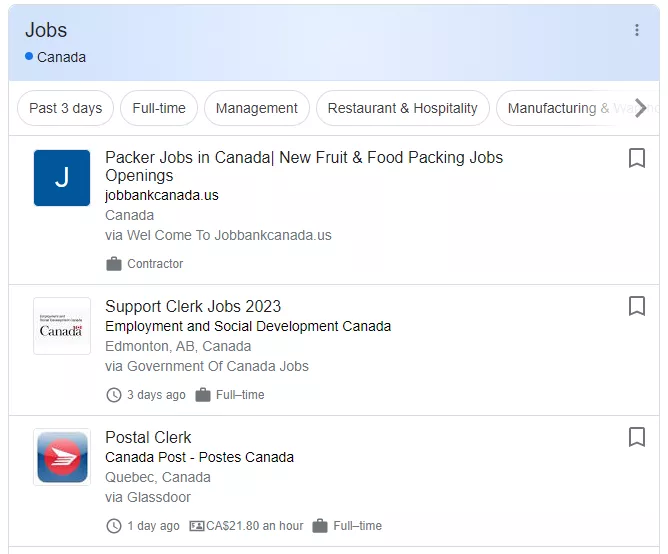Open Support Clerk Jobs 2023 posting

(193, 306)
